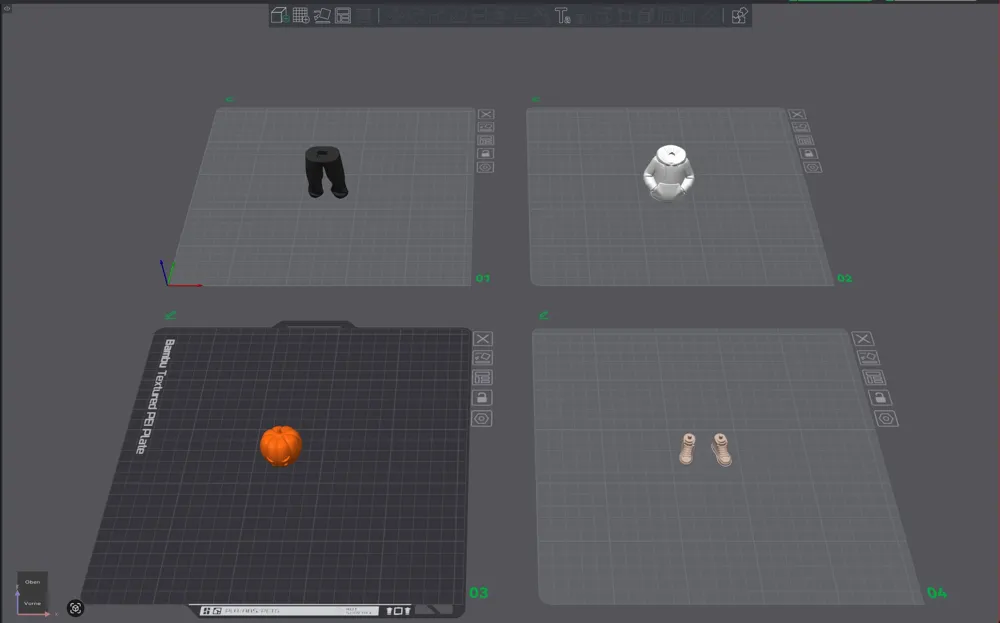
Task: Click the reset camera view icon
Action: click(75, 608)
